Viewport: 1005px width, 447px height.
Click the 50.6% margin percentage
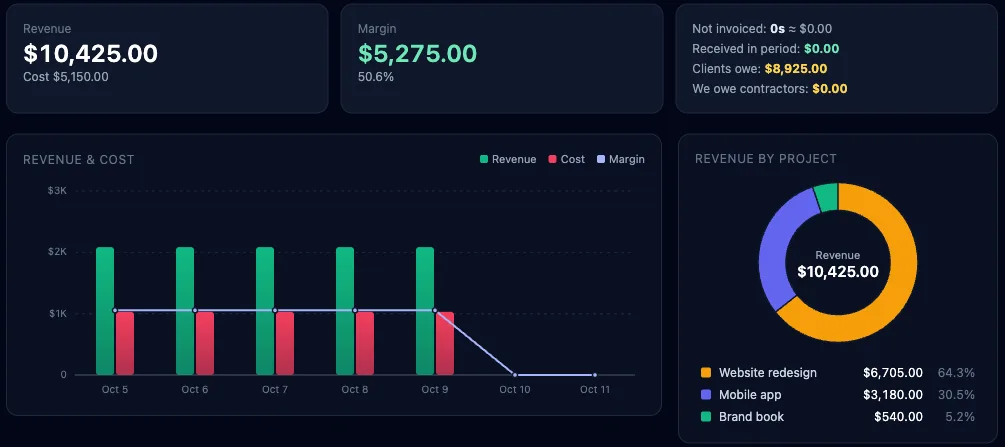coord(376,76)
